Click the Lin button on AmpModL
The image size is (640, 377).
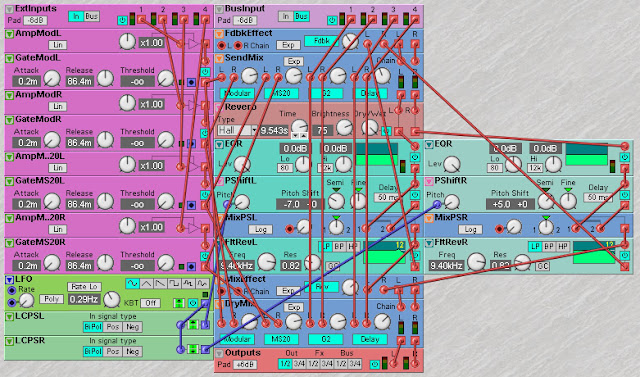[x=58, y=45]
